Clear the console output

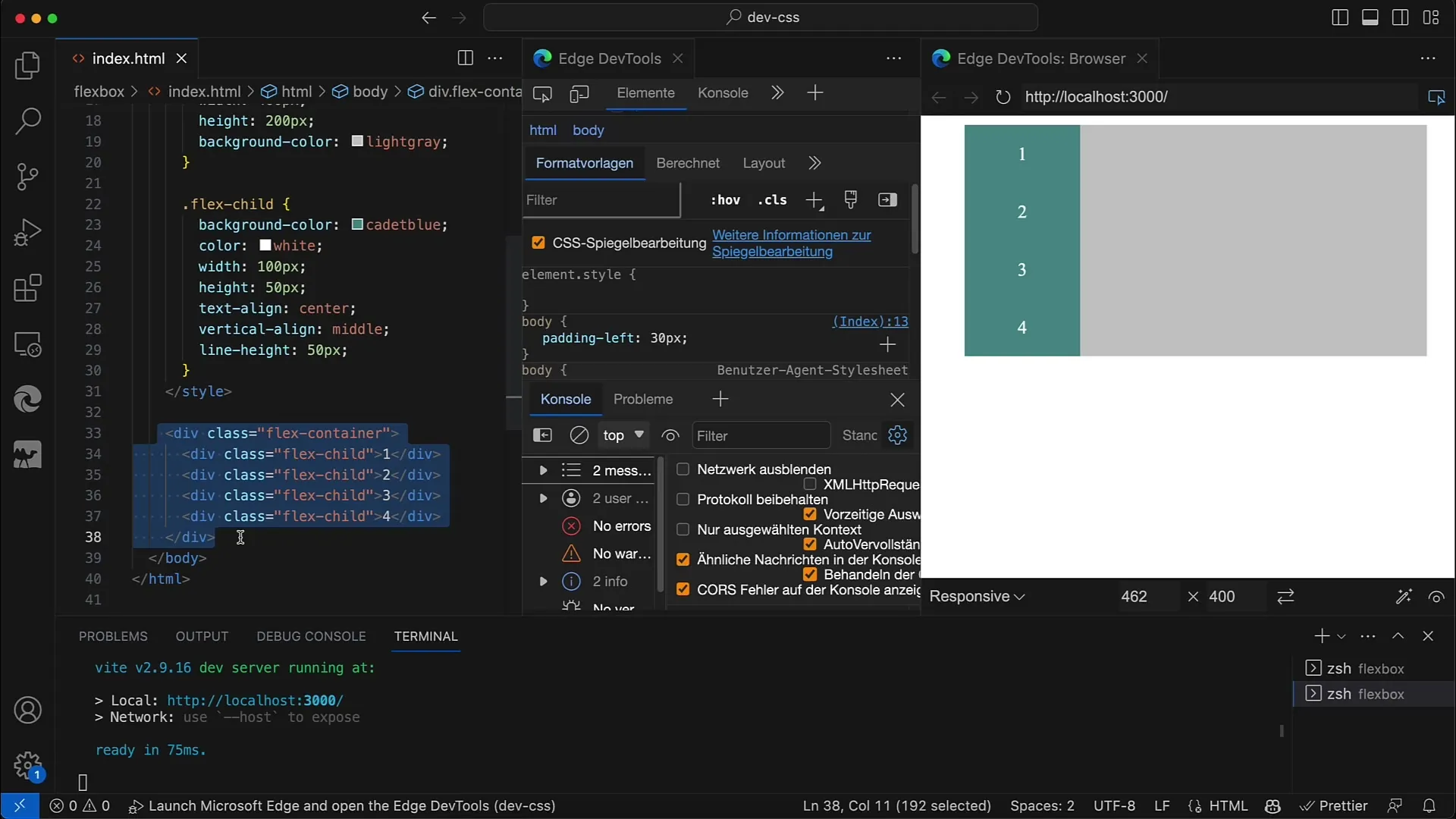coord(579,435)
